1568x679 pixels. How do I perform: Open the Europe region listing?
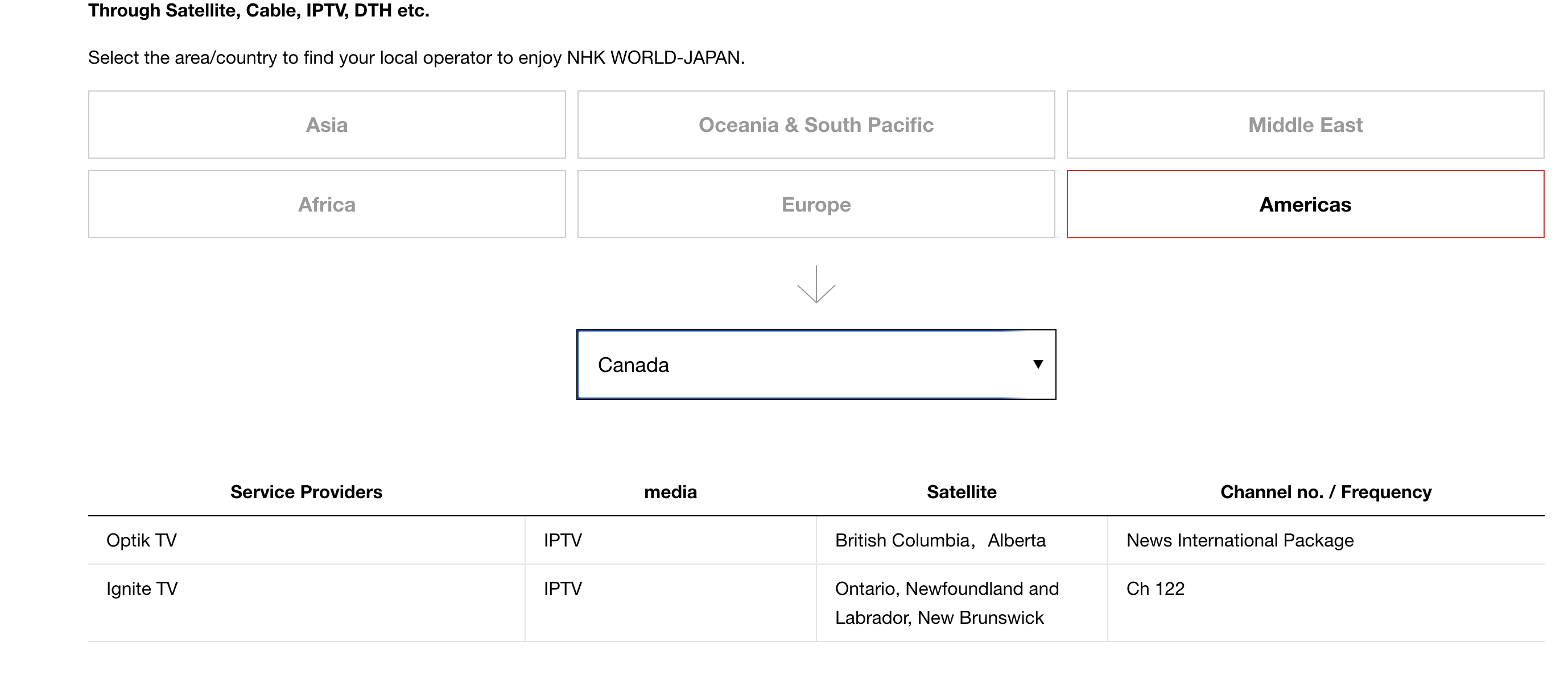(x=816, y=204)
